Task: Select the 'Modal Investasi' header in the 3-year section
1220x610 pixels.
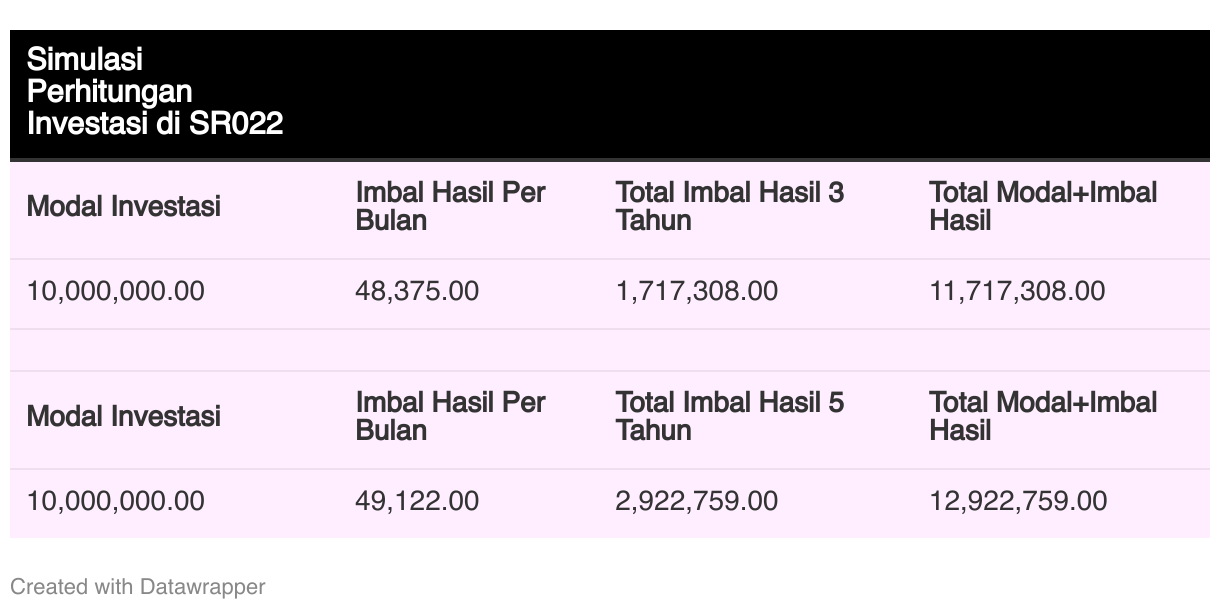Action: click(124, 207)
